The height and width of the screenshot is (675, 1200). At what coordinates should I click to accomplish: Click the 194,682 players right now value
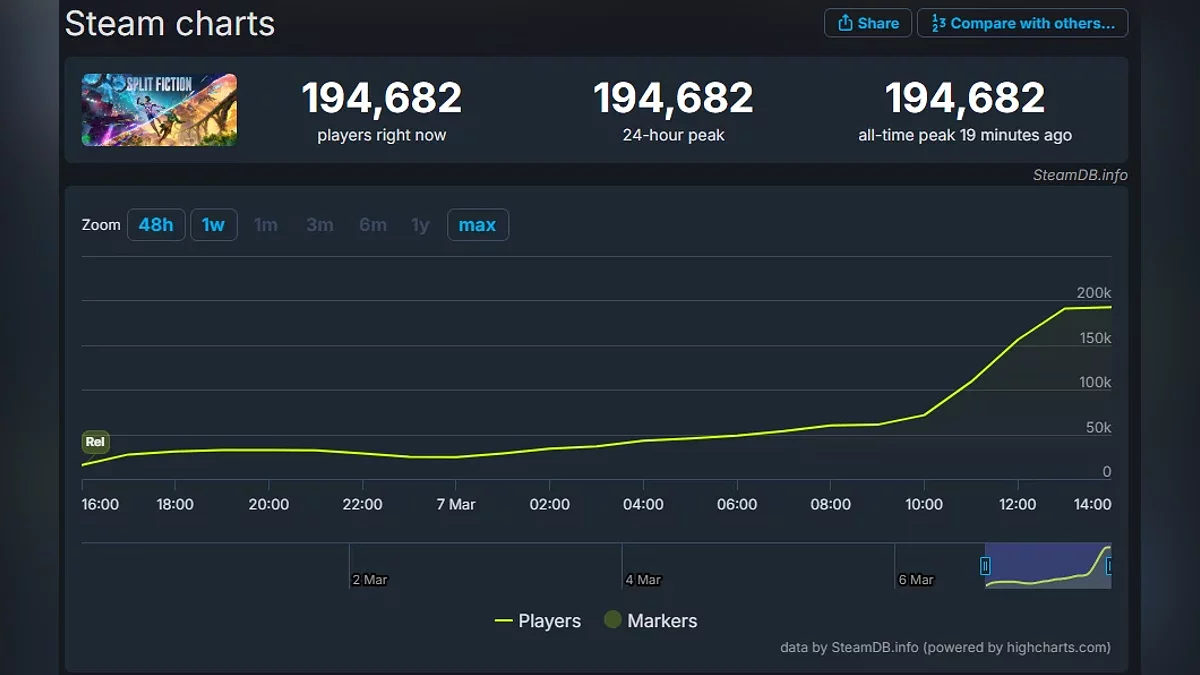[382, 98]
